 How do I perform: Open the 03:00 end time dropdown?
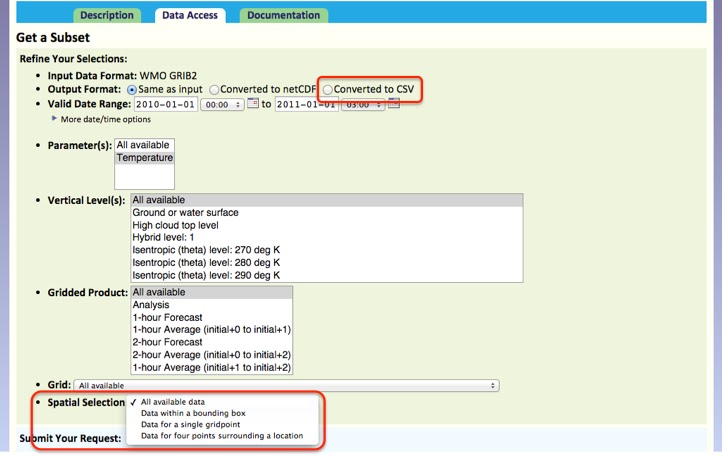pos(363,105)
